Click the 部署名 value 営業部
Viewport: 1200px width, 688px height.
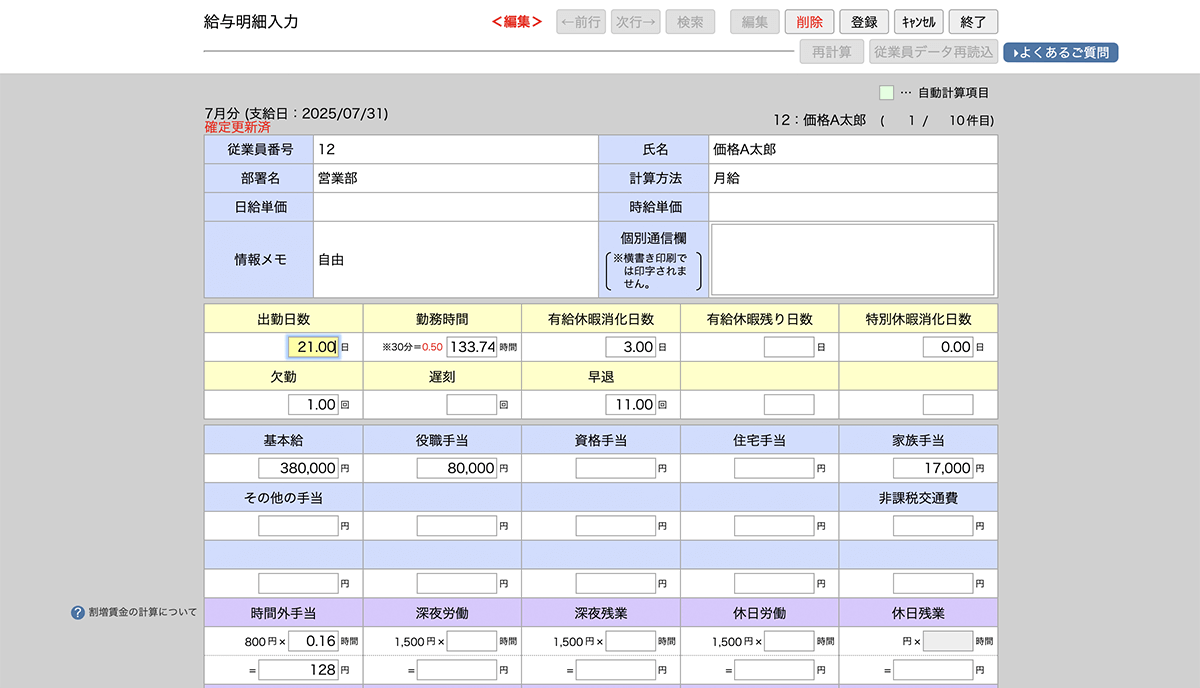click(x=337, y=178)
